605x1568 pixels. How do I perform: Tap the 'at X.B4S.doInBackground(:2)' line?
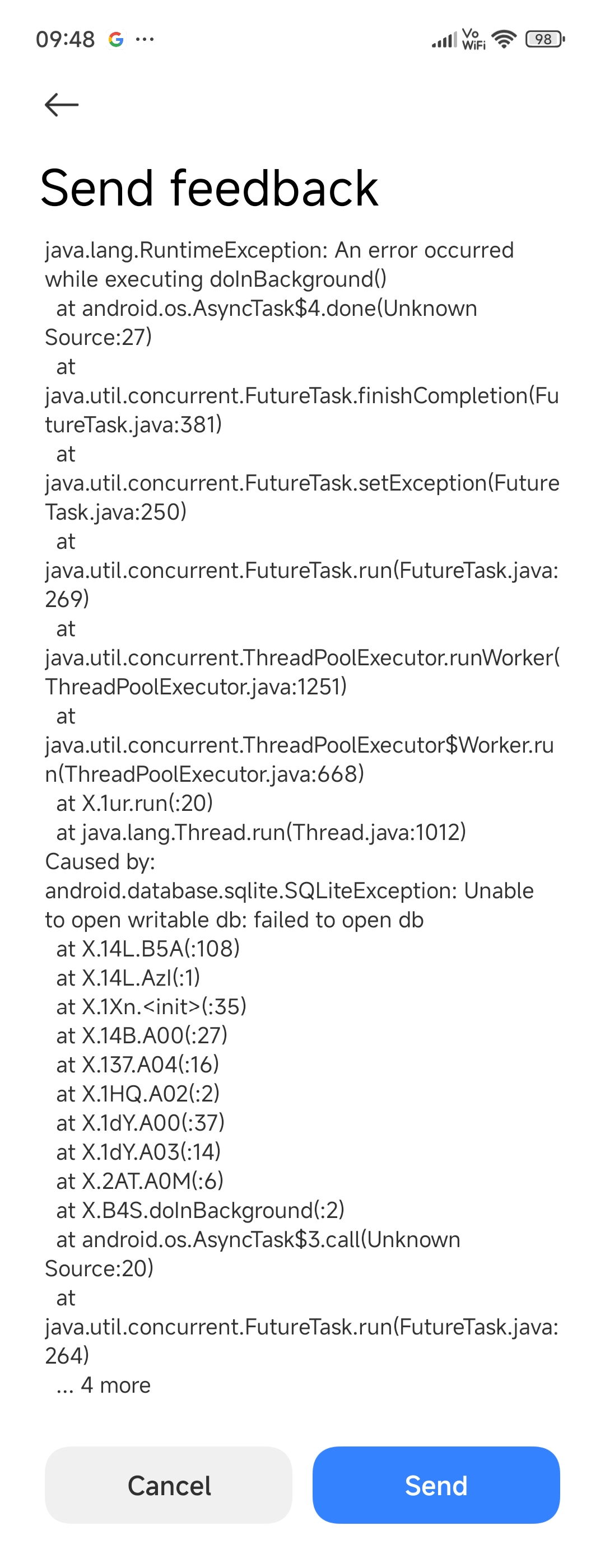click(200, 1210)
